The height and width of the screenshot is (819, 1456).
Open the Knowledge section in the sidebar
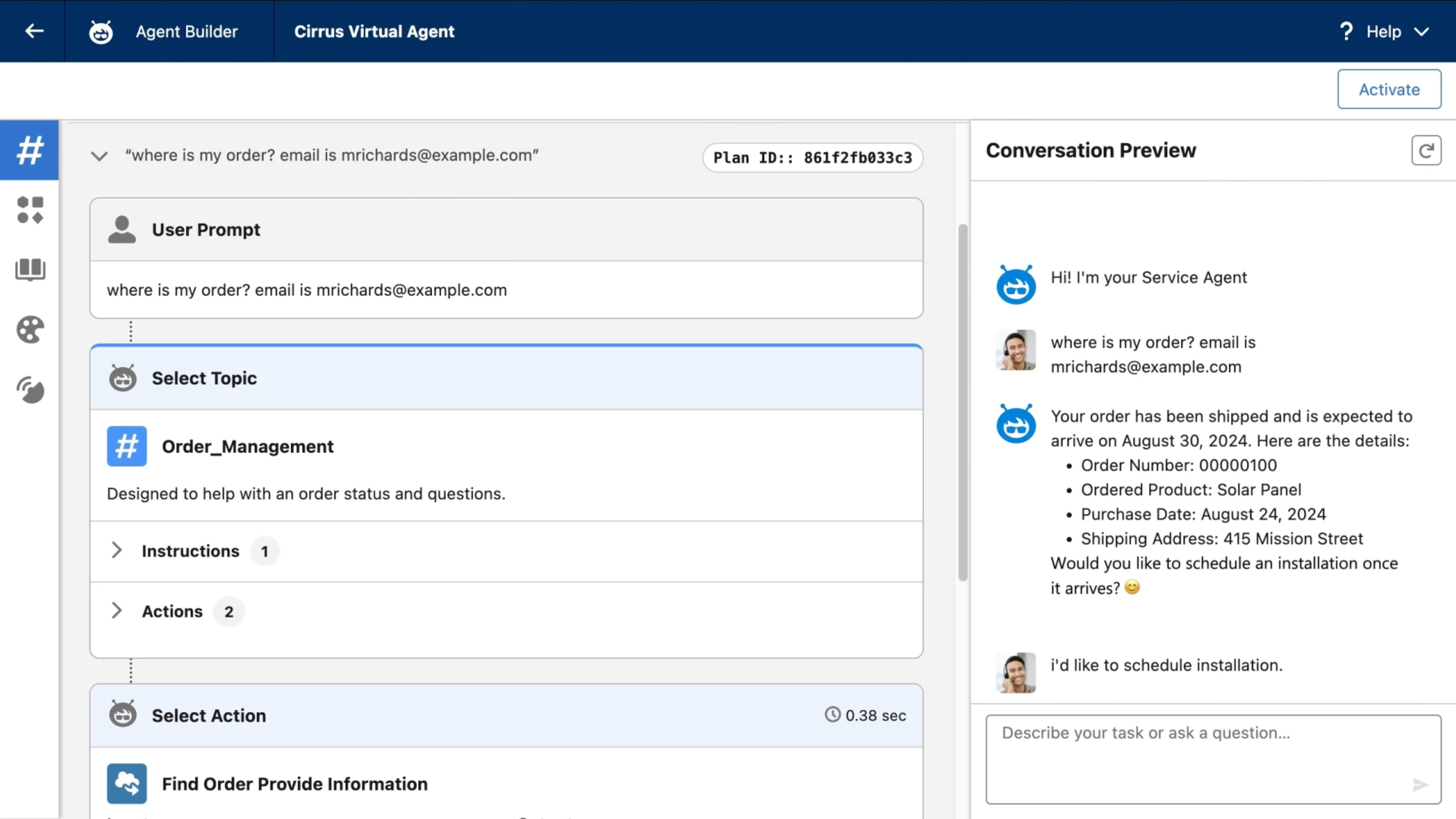pyautogui.click(x=29, y=270)
